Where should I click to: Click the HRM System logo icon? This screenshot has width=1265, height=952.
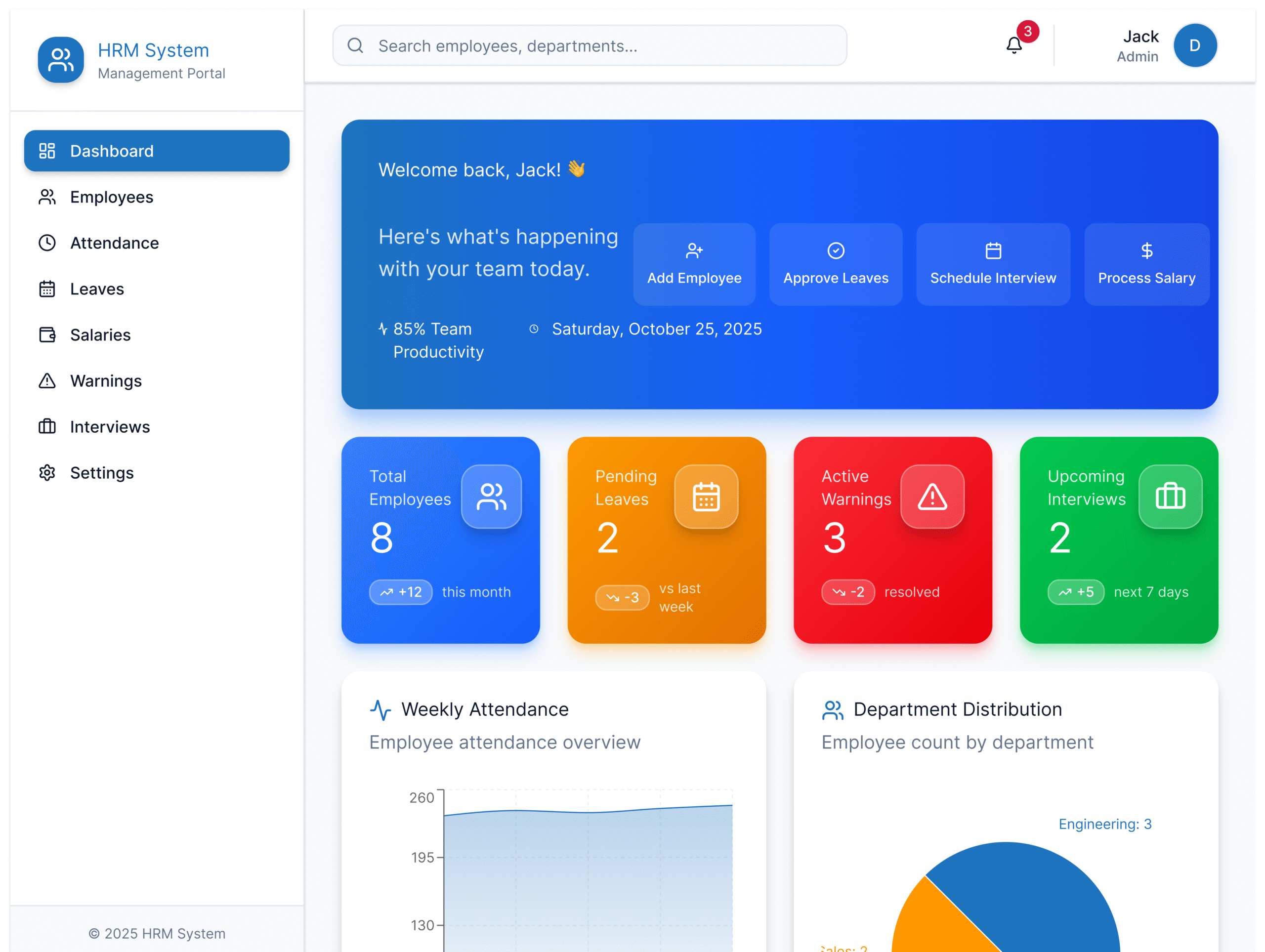point(61,59)
